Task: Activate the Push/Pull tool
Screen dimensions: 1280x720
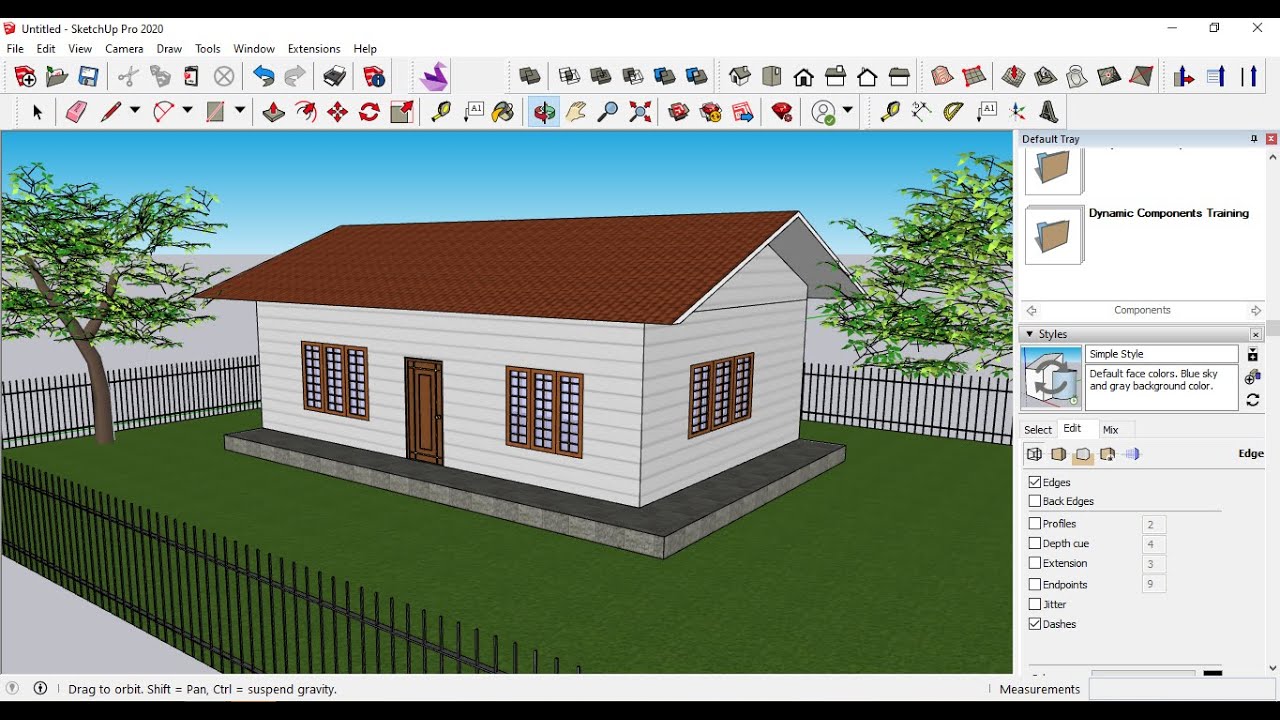Action: (273, 112)
